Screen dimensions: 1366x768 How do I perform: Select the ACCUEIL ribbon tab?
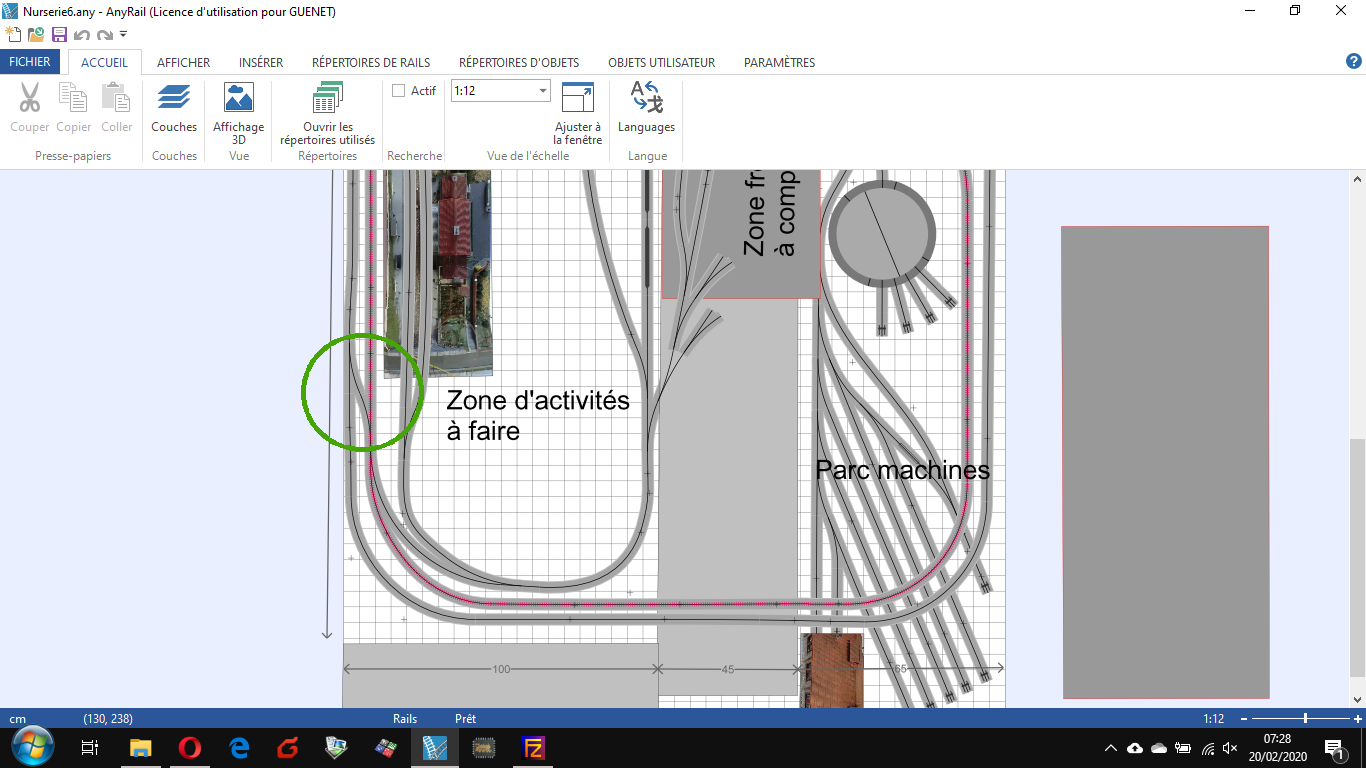point(104,62)
